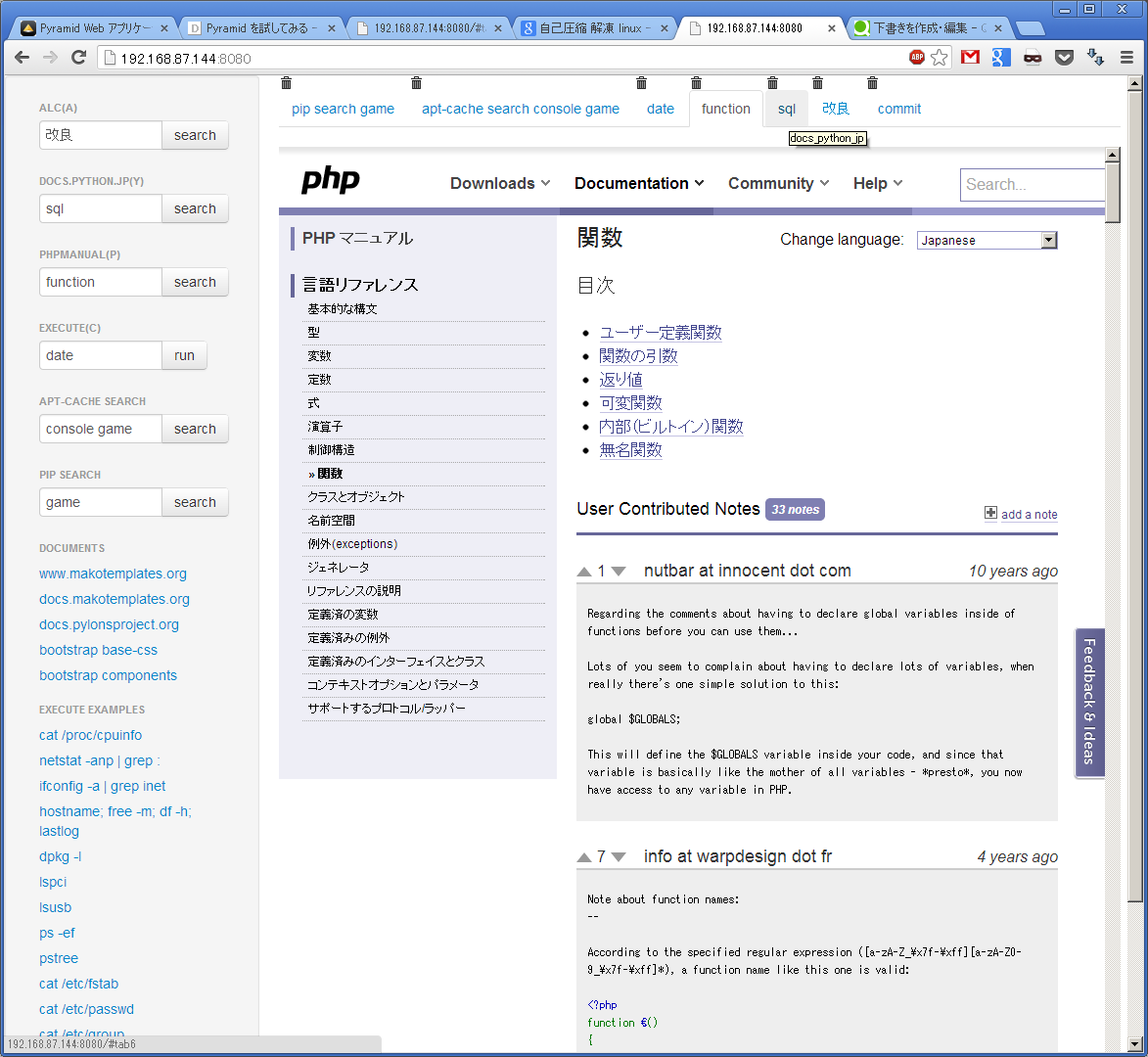Open the Chrome hamburger menu icon
Image resolution: width=1148 pixels, height=1057 pixels.
click(x=1127, y=58)
